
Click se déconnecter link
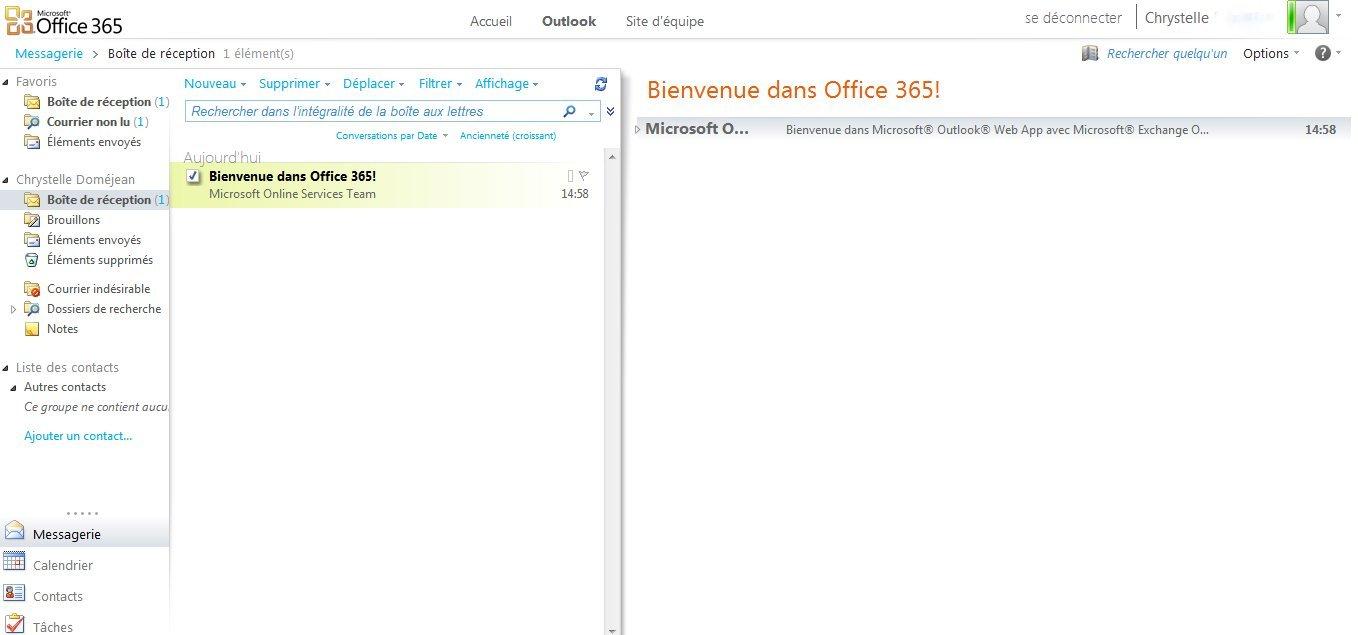point(1073,18)
